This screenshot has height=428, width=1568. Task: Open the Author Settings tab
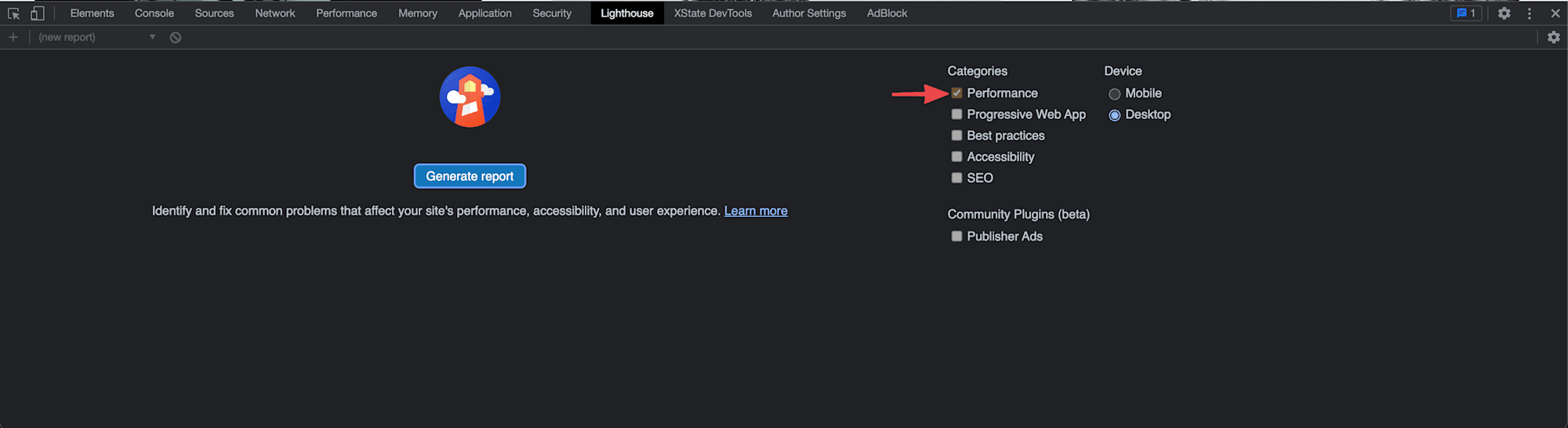pos(809,13)
